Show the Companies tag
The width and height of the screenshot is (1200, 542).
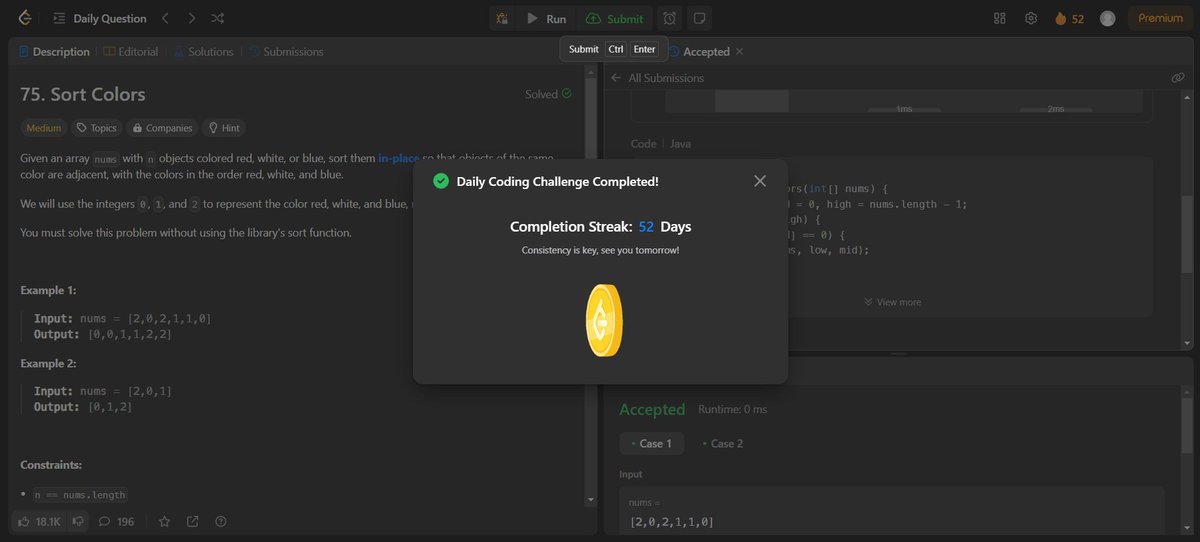[161, 128]
